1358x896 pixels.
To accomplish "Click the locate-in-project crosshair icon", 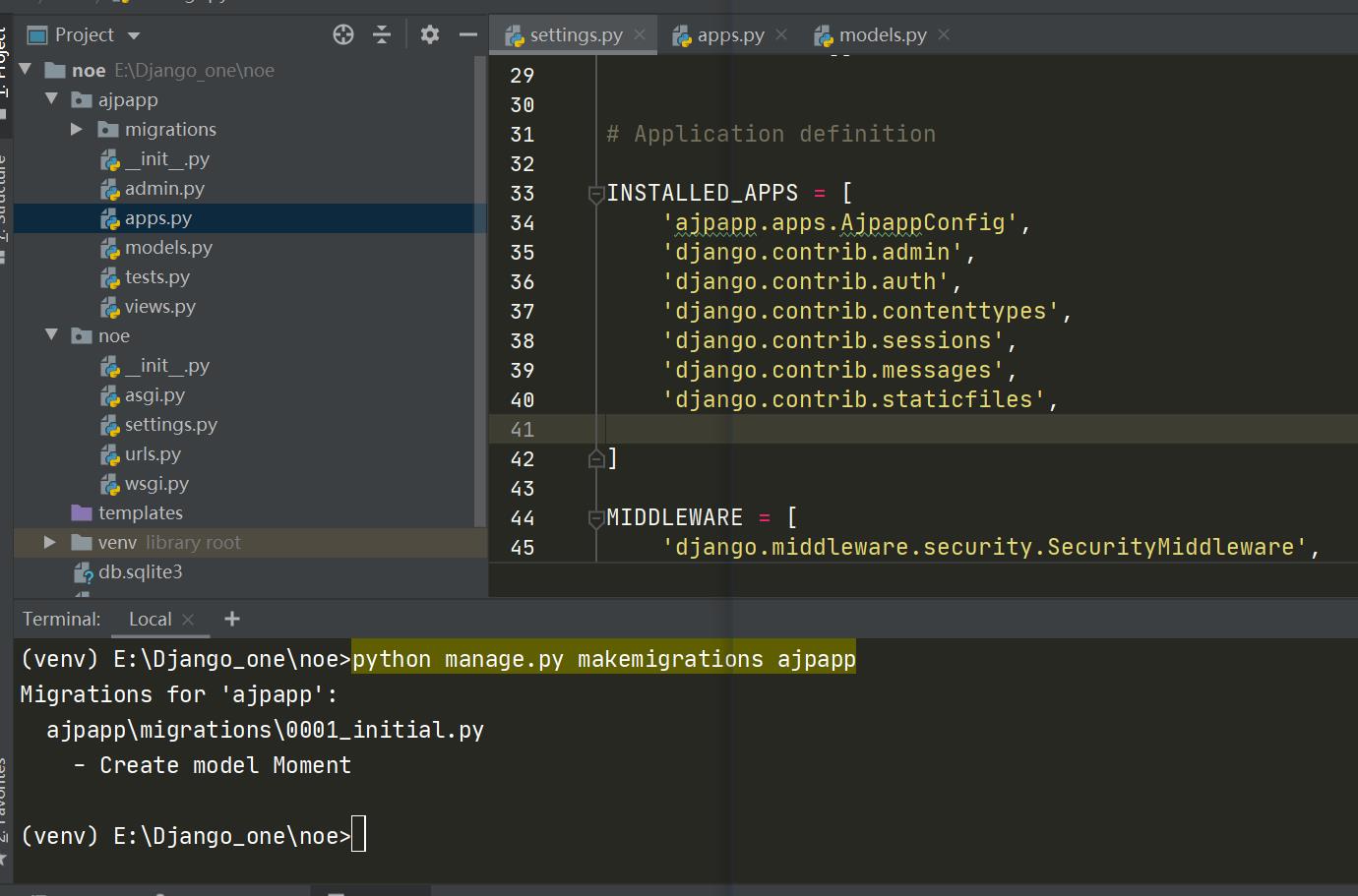I will (x=343, y=35).
